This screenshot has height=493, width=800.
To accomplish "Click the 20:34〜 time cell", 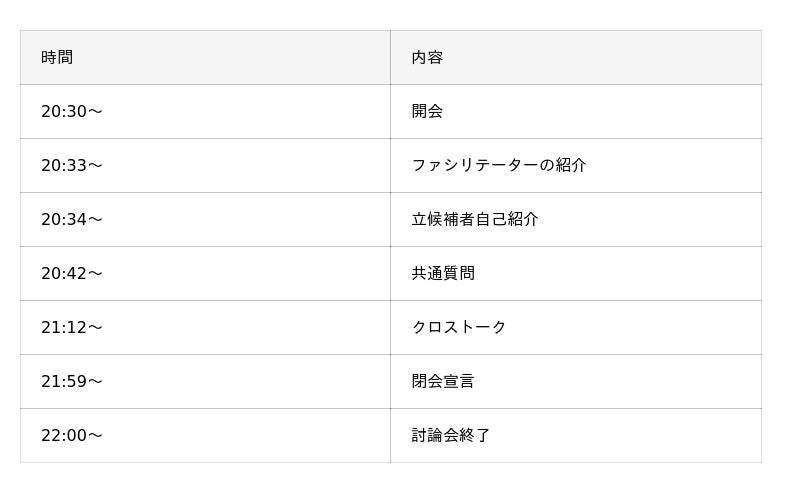I will pyautogui.click(x=72, y=220).
